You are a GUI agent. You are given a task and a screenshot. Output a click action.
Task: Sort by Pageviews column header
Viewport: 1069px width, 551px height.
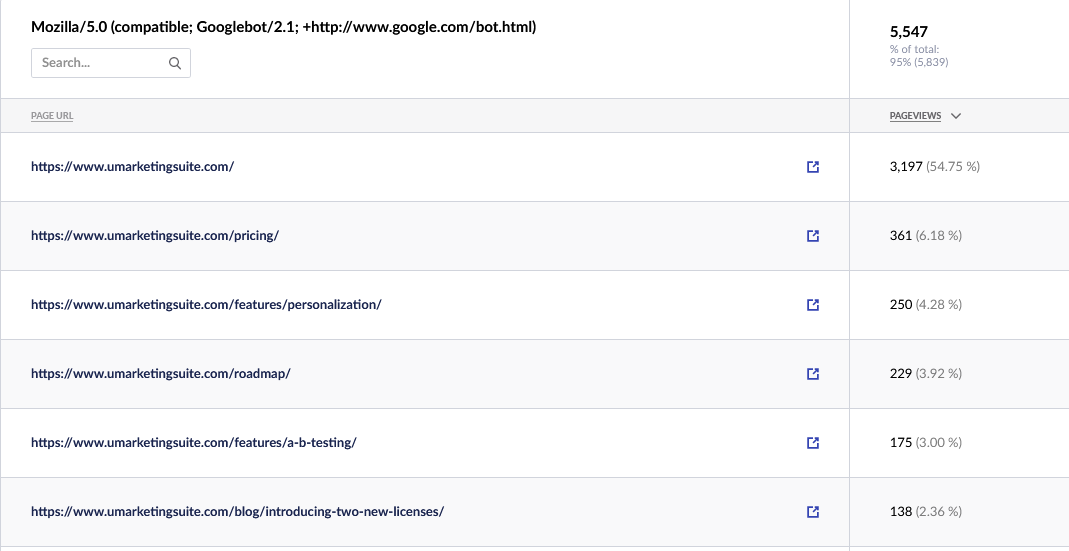coord(915,116)
